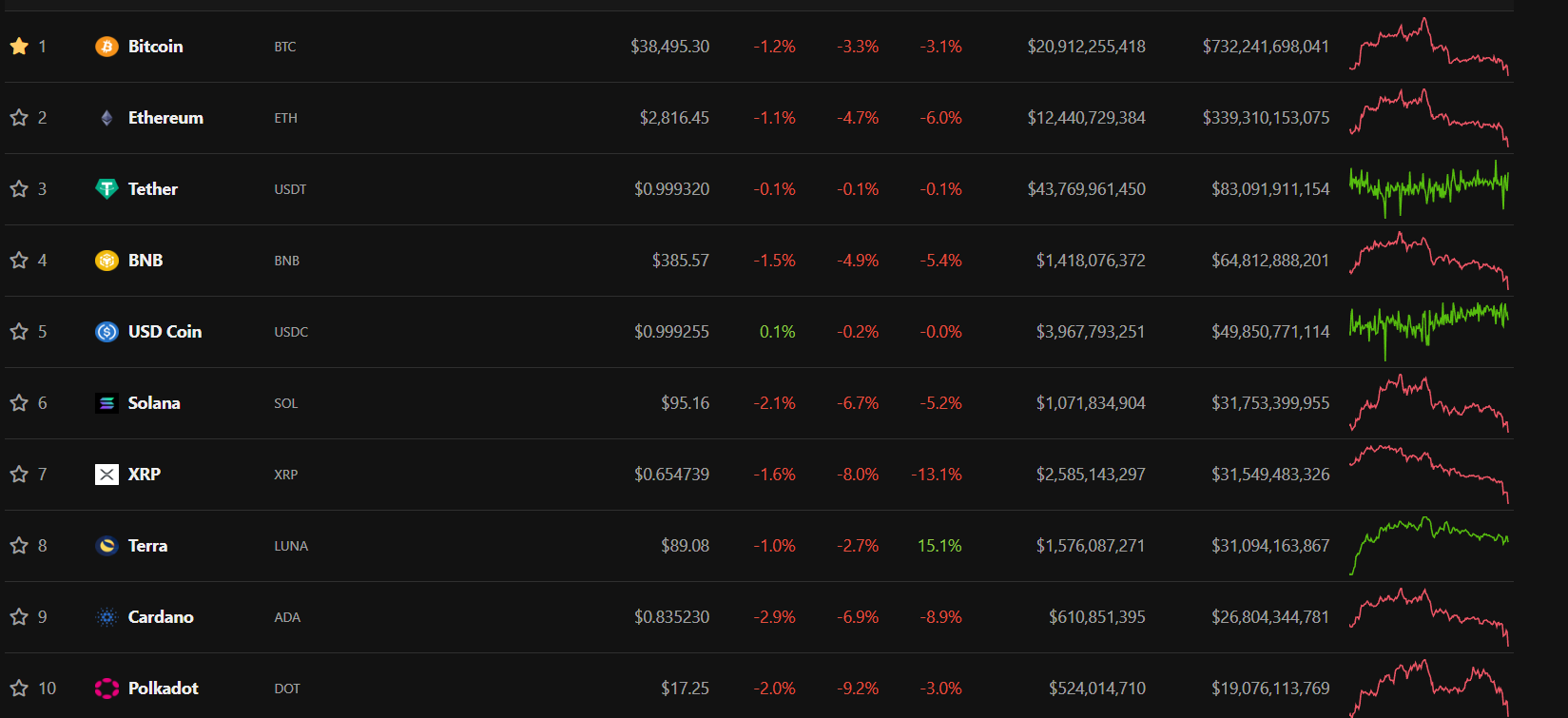Open Tether's green sparkline chart
Viewport: 1568px width, 718px height.
click(x=1428, y=189)
